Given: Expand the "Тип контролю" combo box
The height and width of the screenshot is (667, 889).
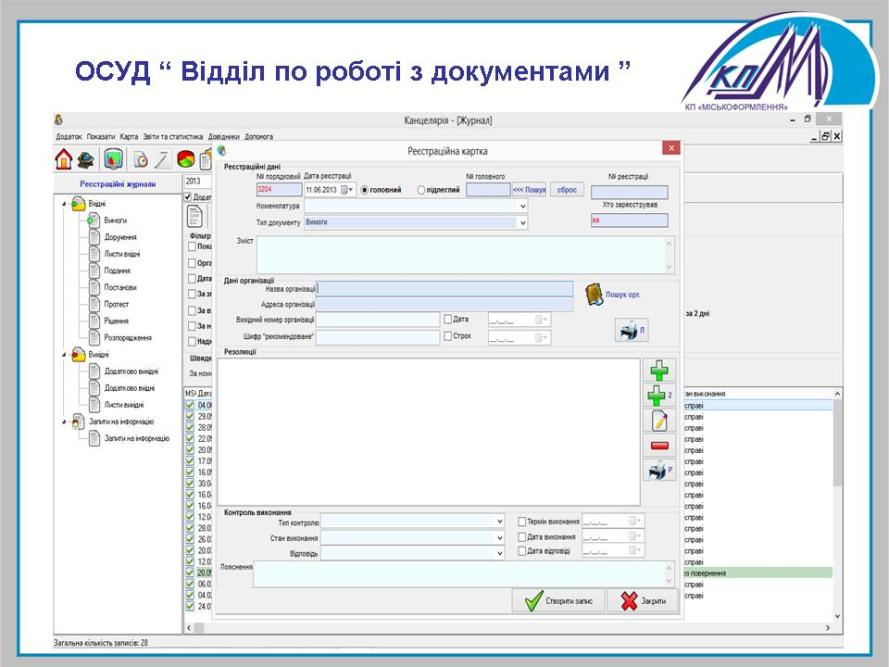Looking at the screenshot, I should coord(500,522).
